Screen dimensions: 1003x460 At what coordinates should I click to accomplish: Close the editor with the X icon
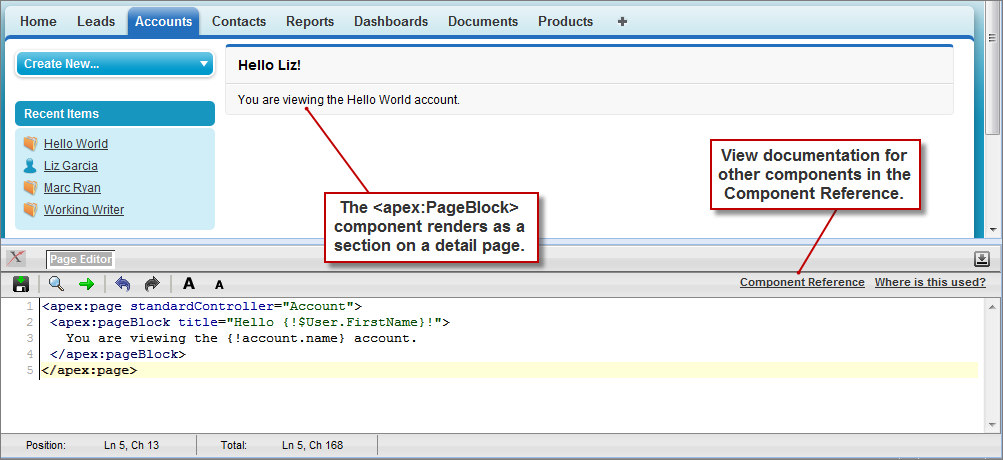[x=16, y=258]
